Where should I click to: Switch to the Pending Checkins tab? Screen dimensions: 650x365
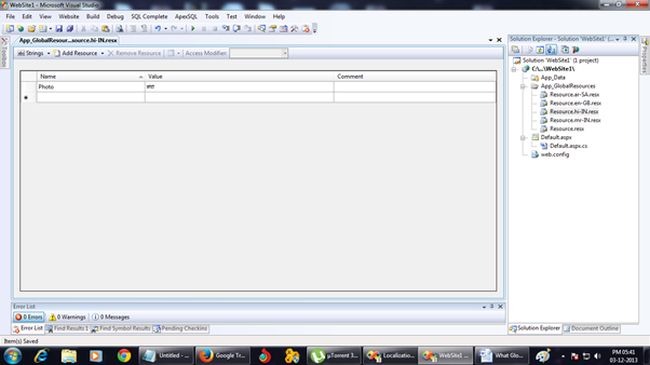(180, 328)
